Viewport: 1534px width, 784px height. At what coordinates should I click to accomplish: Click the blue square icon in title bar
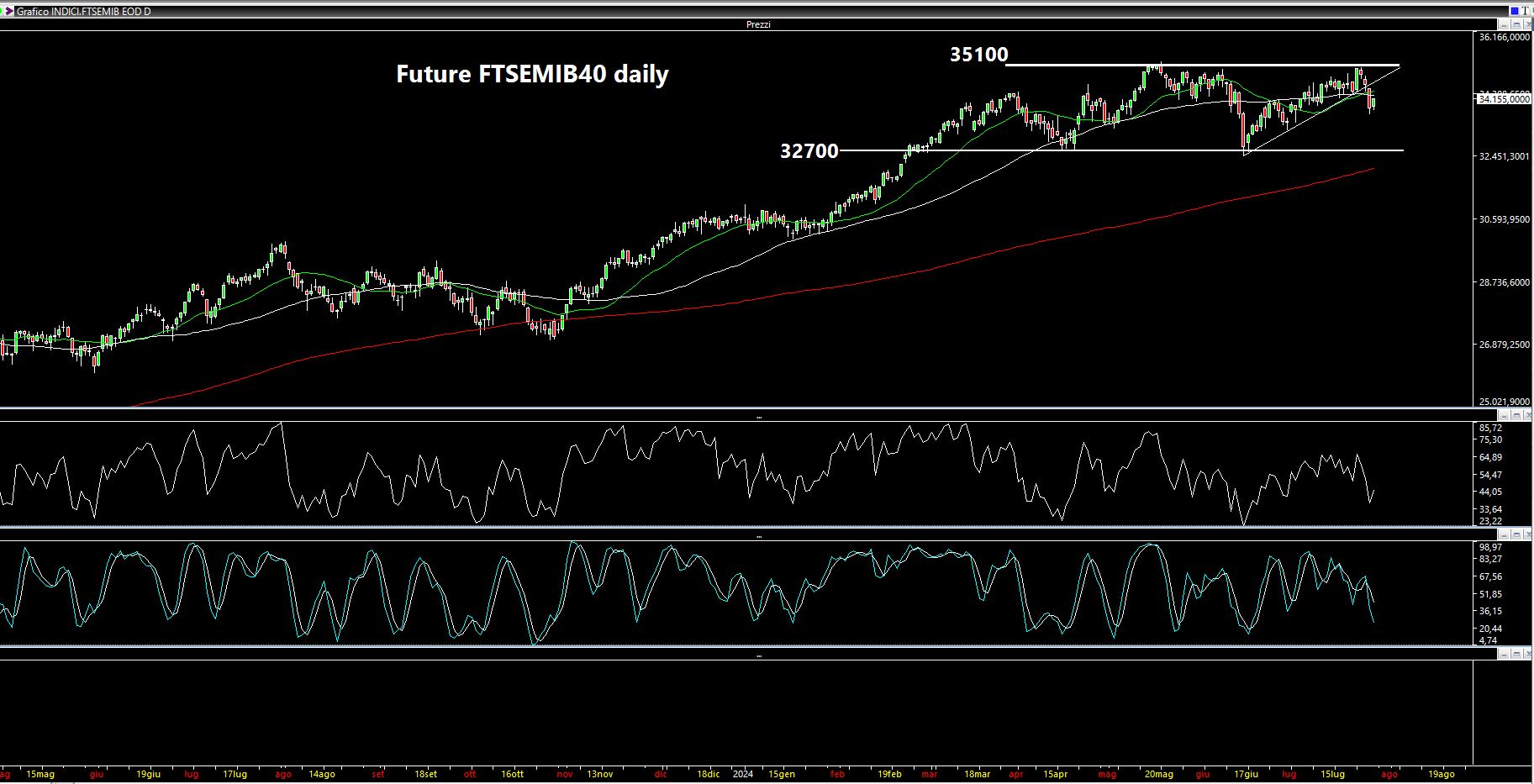pos(1515,11)
